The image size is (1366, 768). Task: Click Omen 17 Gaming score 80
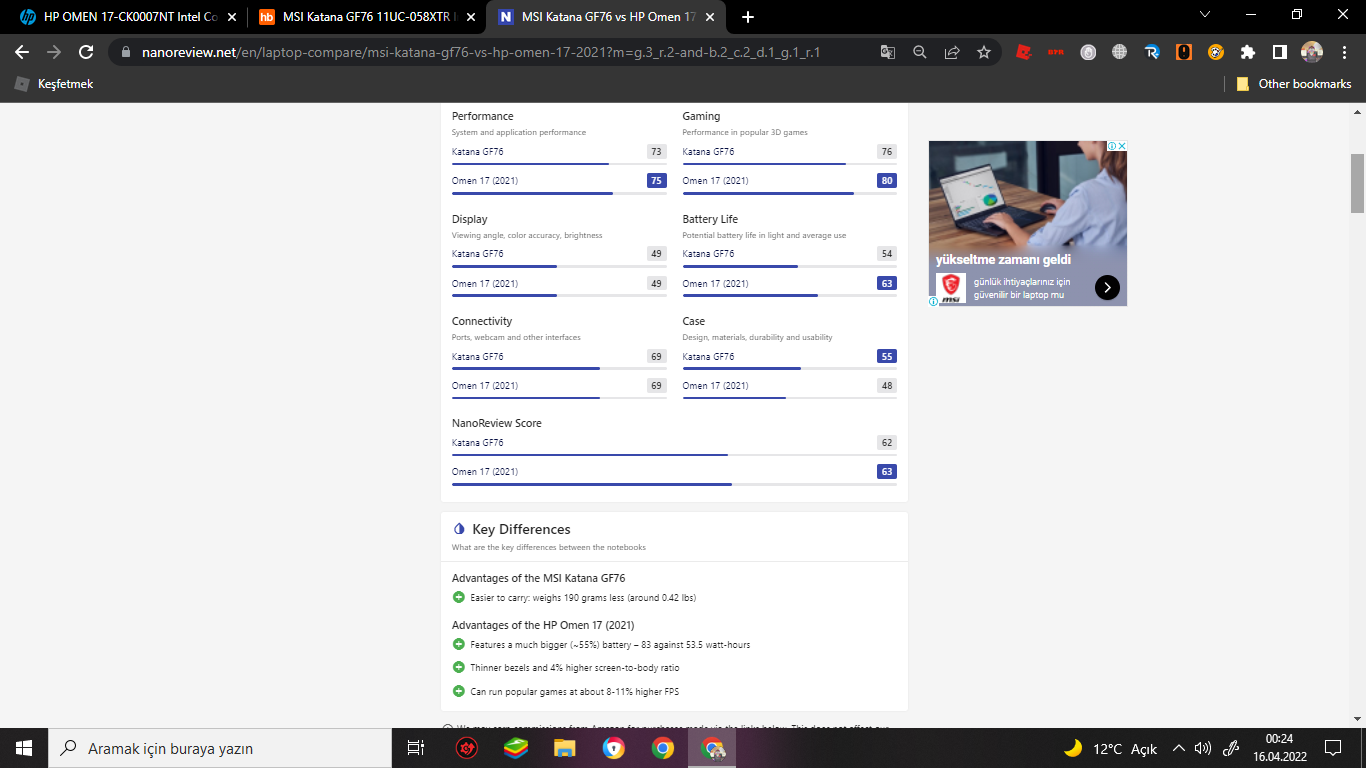coord(887,181)
